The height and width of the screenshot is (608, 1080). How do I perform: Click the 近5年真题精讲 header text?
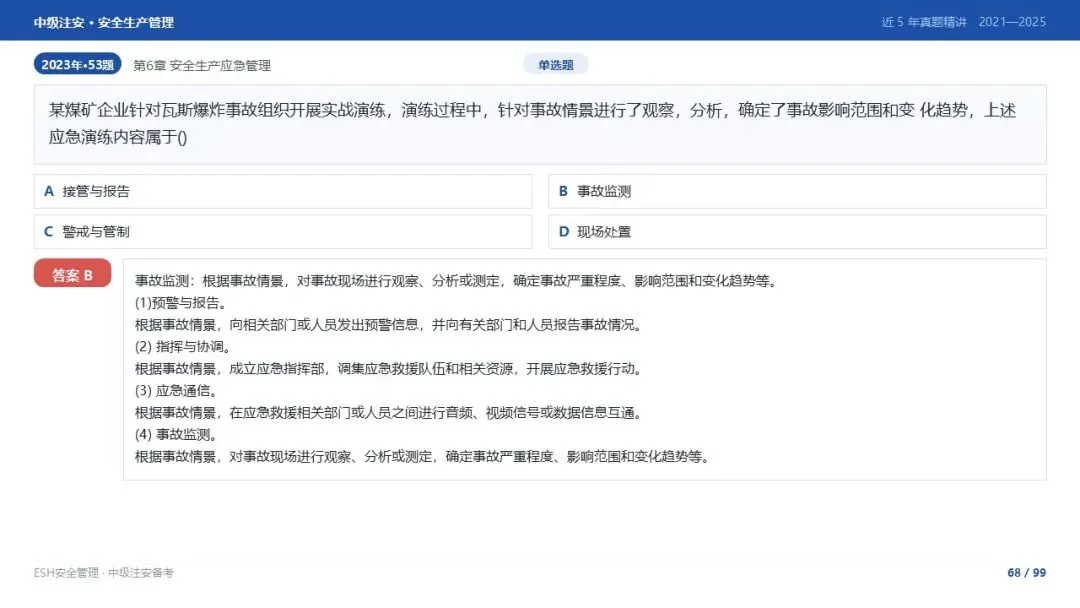pyautogui.click(x=924, y=22)
